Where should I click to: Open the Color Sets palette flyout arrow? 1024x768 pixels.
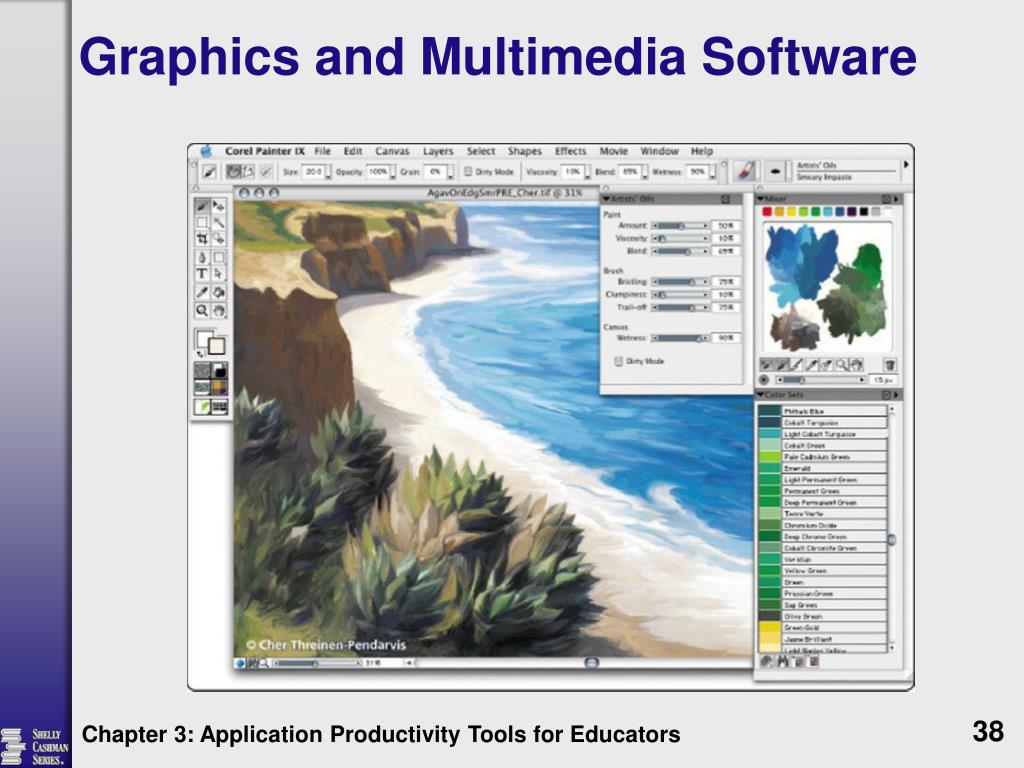[x=897, y=395]
